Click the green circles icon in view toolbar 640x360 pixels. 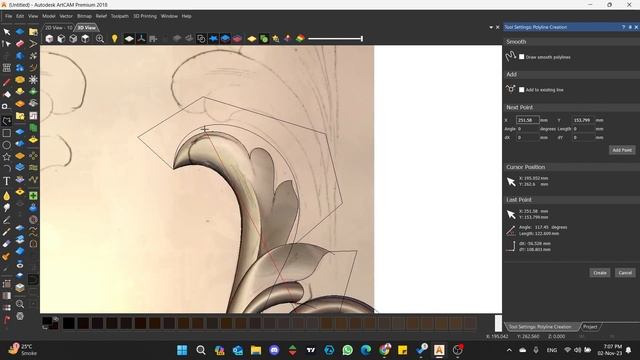point(264,39)
